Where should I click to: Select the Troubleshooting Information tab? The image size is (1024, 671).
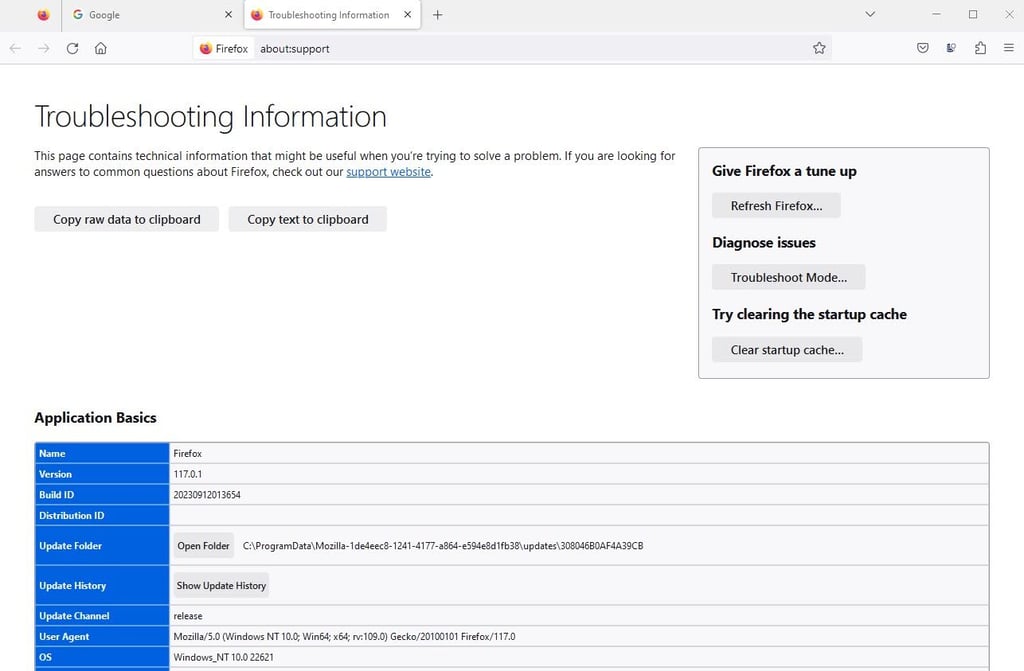332,14
